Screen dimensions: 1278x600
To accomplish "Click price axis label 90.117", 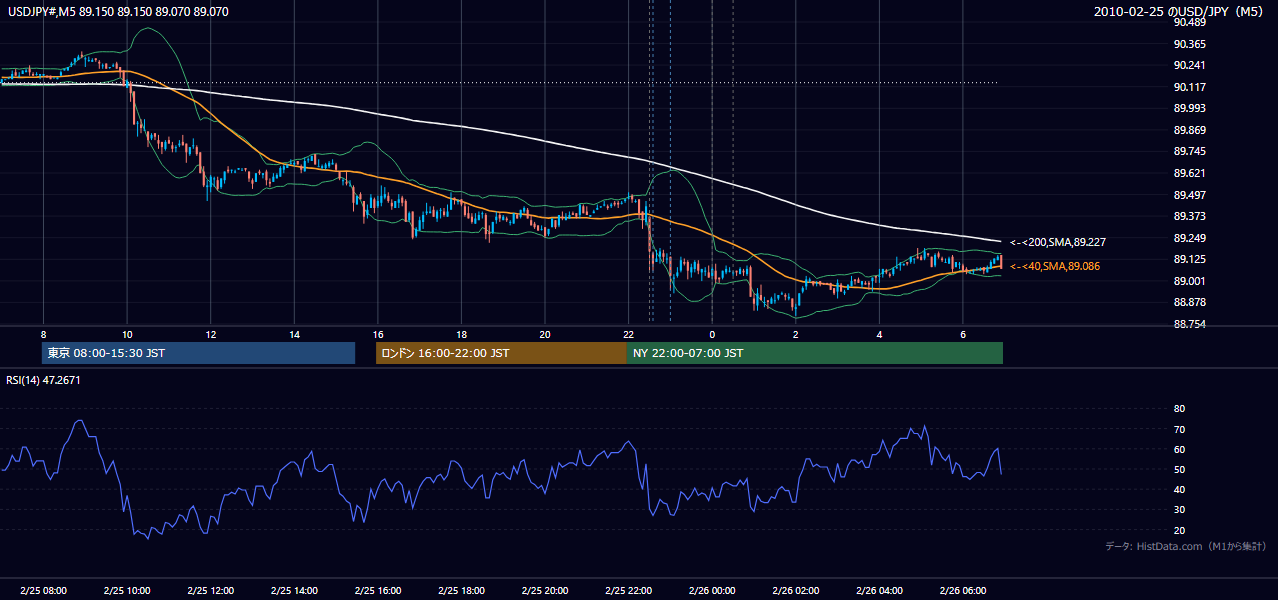I will (1189, 87).
